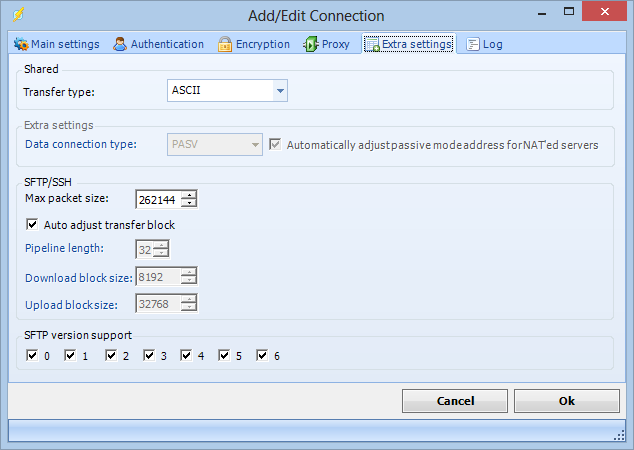Toggle SFTP version 0 checkbox
The image size is (634, 450).
(x=33, y=355)
